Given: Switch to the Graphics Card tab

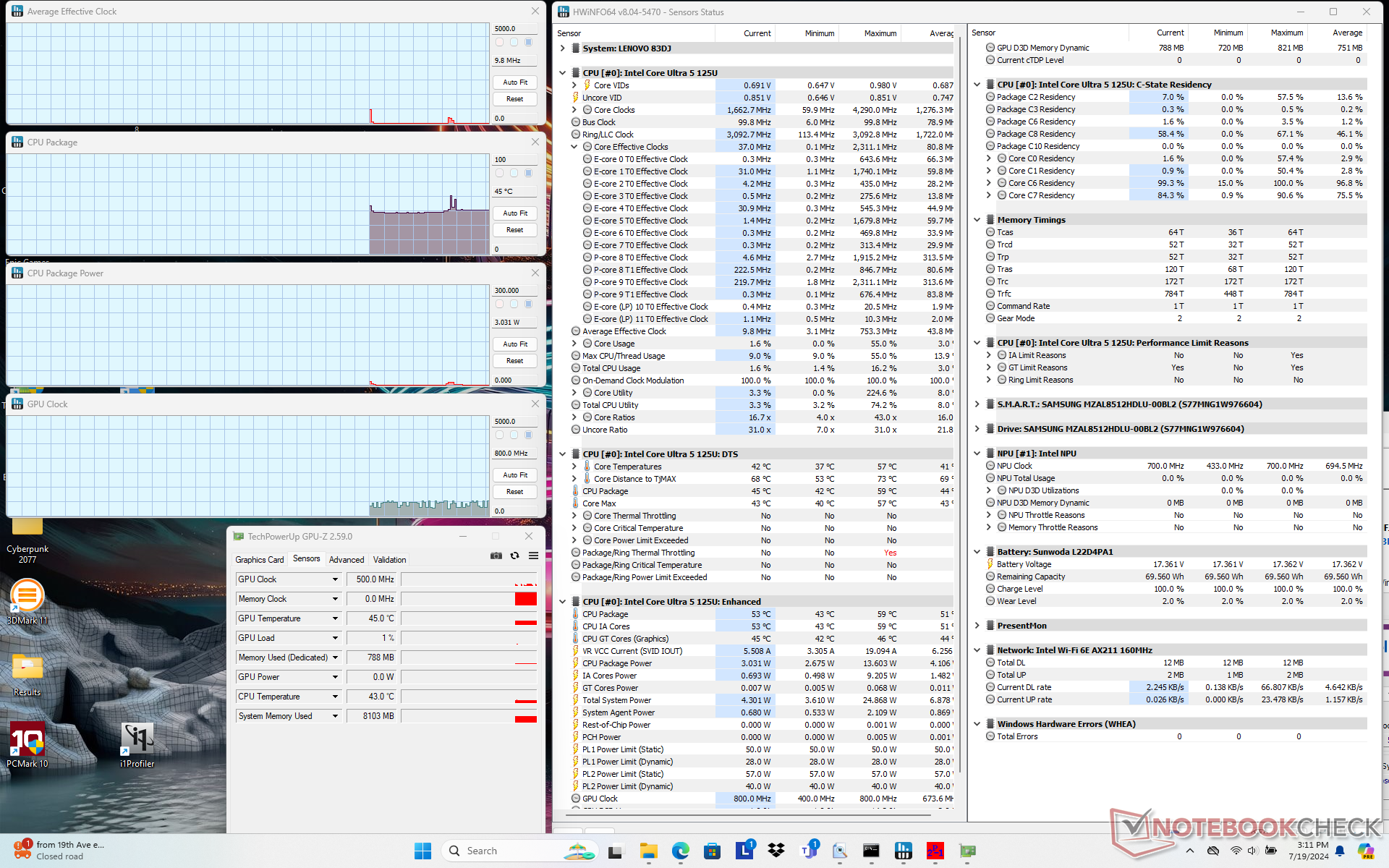Looking at the screenshot, I should click(x=259, y=560).
